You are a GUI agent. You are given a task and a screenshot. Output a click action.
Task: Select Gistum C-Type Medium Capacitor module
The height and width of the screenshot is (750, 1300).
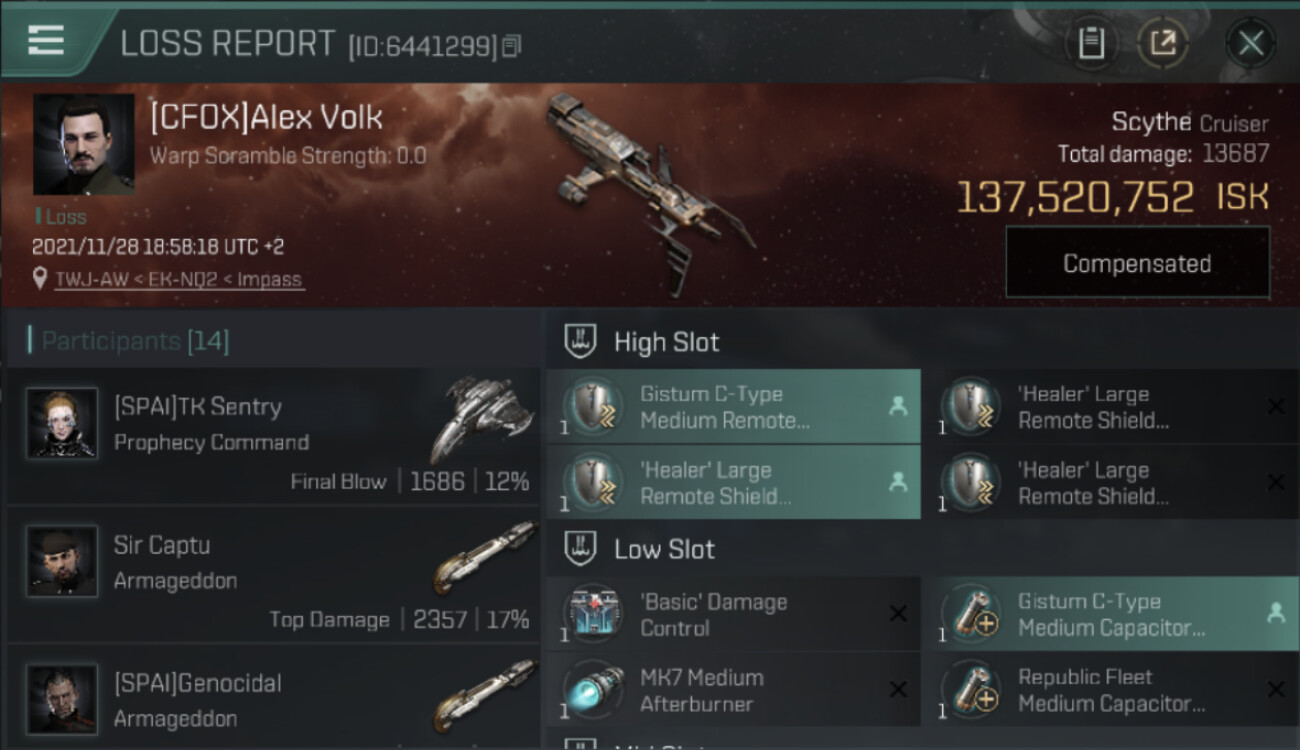[1110, 614]
